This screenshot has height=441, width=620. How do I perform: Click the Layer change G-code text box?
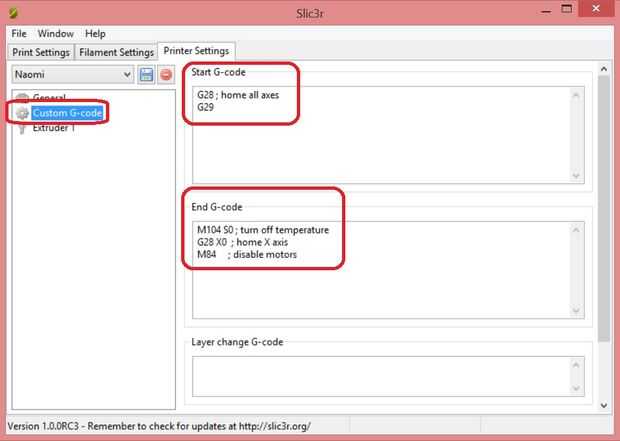(388, 376)
